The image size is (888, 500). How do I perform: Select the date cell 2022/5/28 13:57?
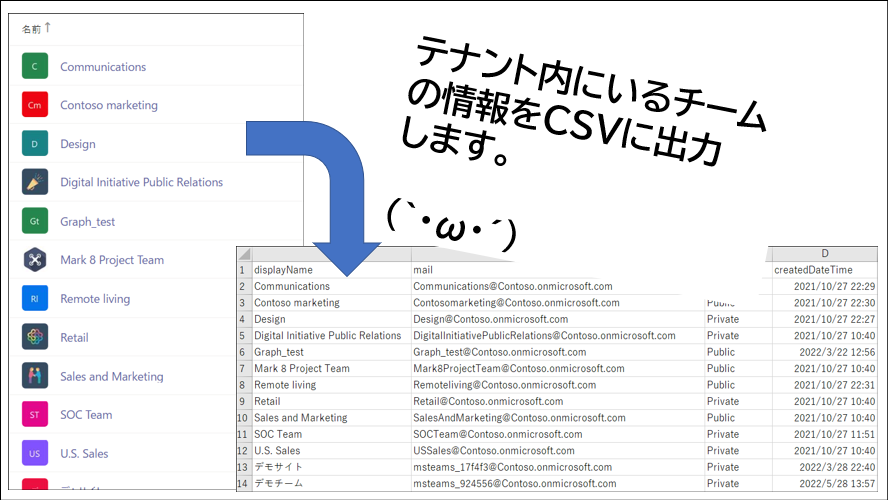tap(825, 484)
